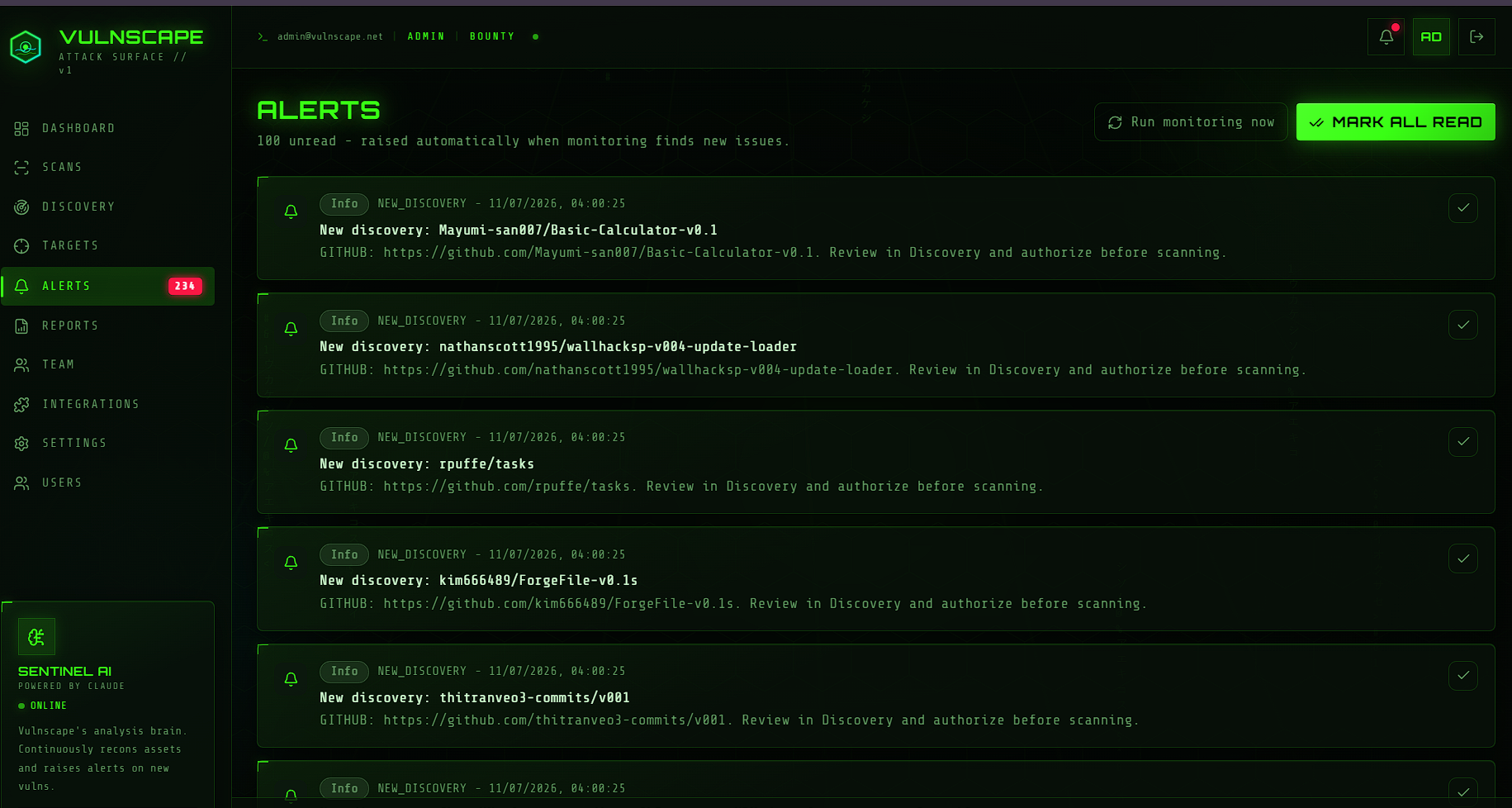Viewport: 1512px width, 808px height.
Task: Mark the ForgeFile-v0.1s alert as read
Action: click(1463, 558)
